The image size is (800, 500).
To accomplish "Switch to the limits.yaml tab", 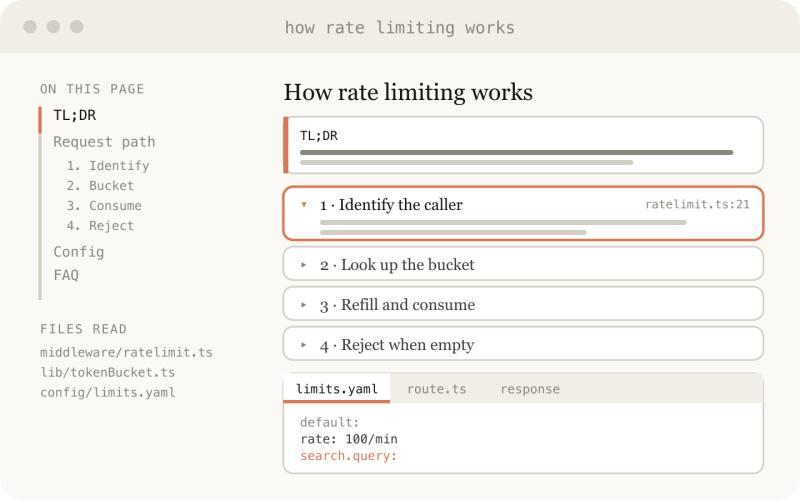I will (x=337, y=389).
